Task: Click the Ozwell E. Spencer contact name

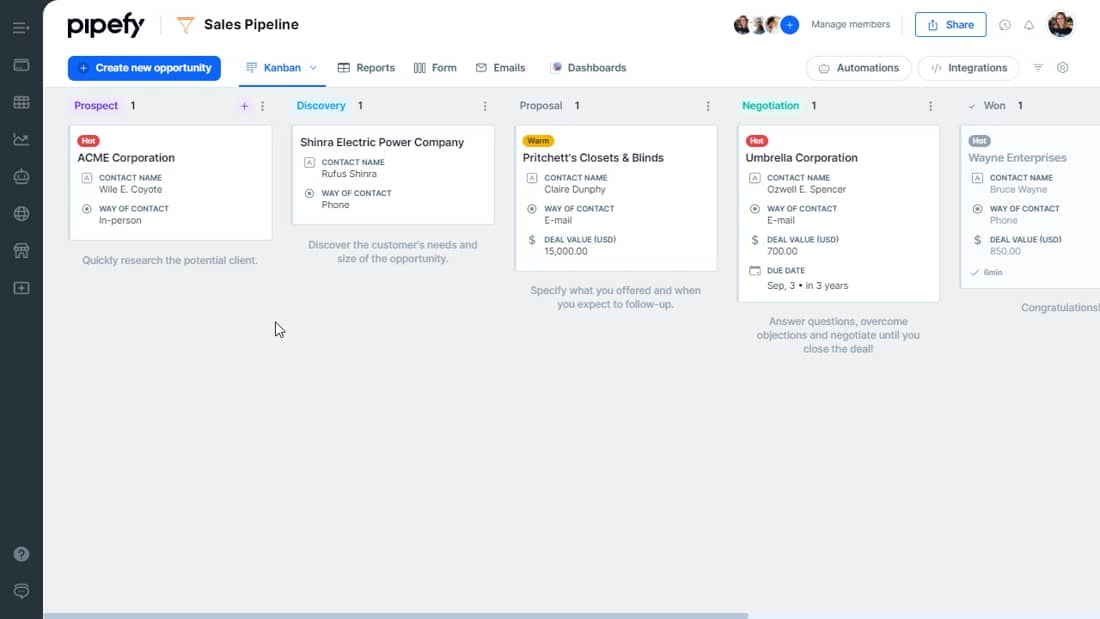Action: point(807,189)
